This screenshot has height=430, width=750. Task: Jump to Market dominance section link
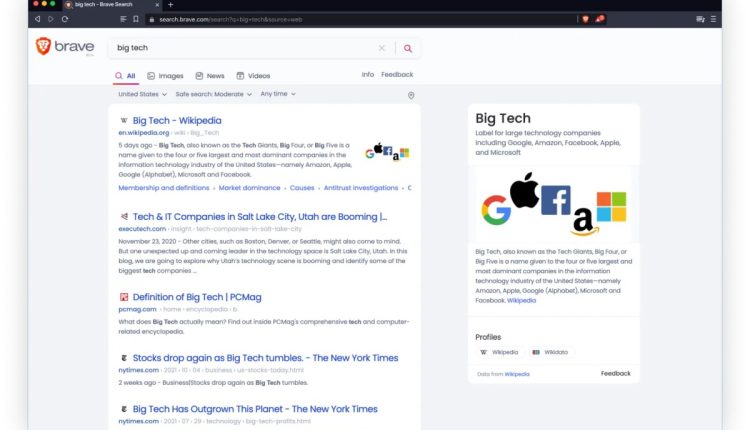[249, 188]
